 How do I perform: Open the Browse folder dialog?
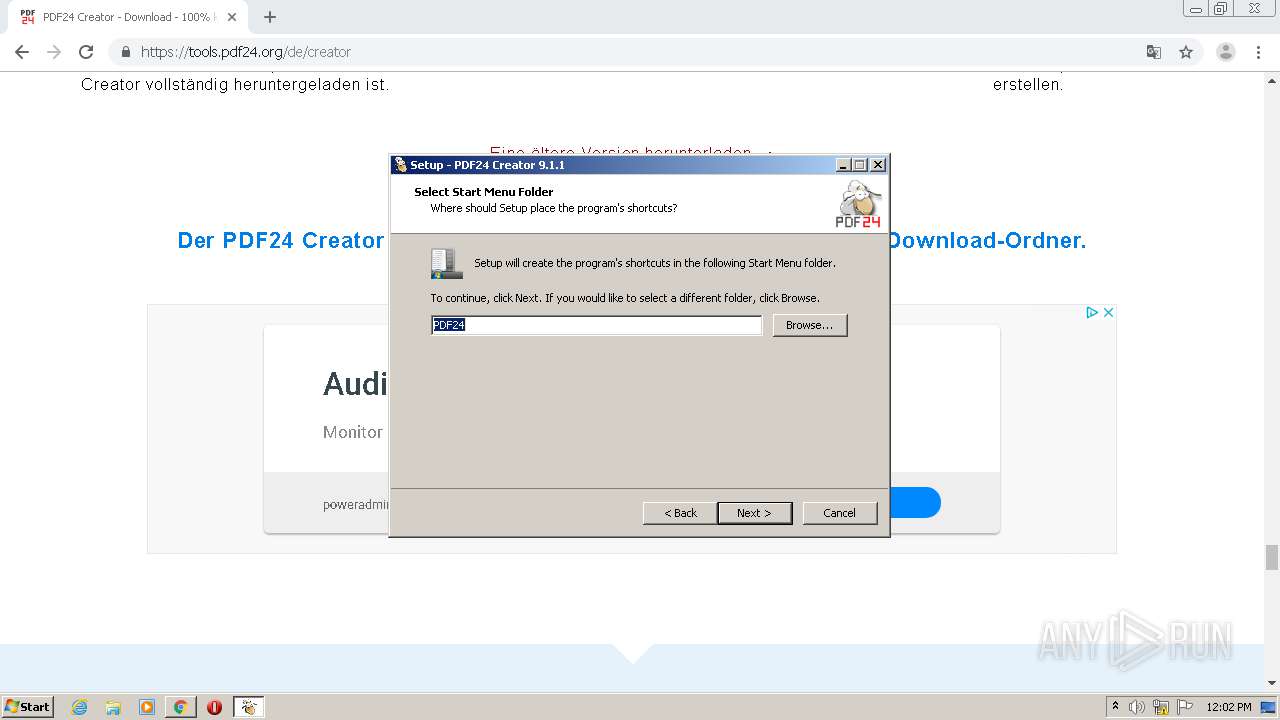(x=809, y=325)
